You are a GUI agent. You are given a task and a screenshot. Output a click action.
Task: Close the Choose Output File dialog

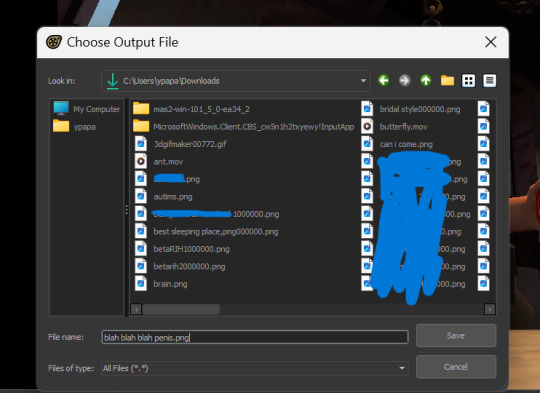point(490,42)
